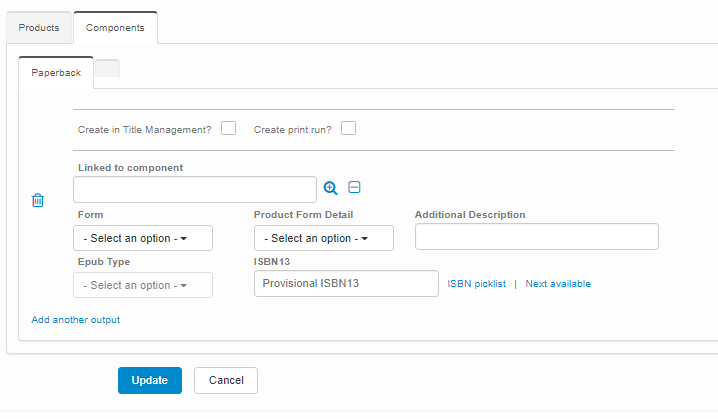
Task: Focus the Linked to component field
Action: tap(195, 189)
